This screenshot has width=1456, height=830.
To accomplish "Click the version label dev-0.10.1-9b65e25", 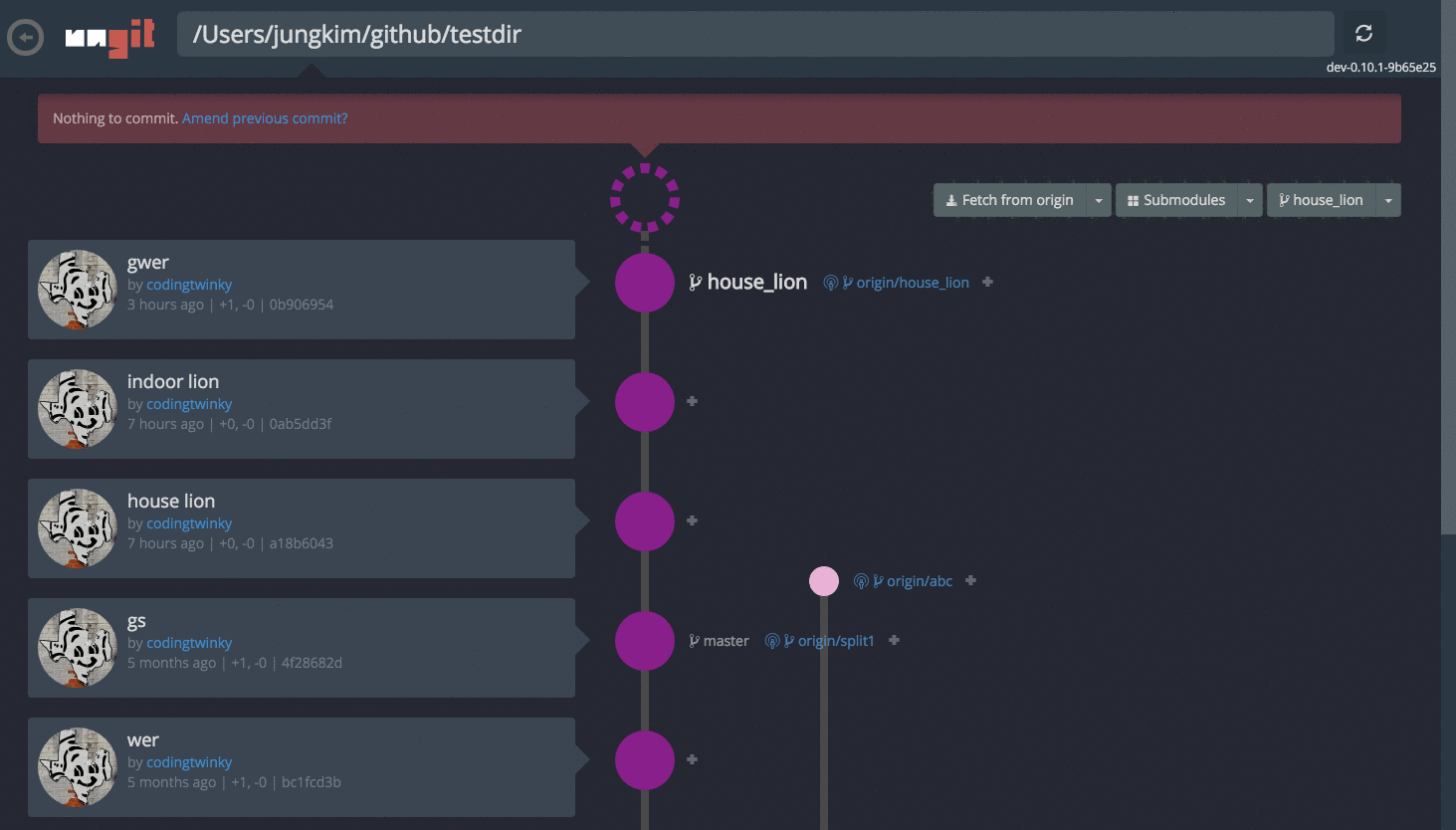I will 1381,68.
